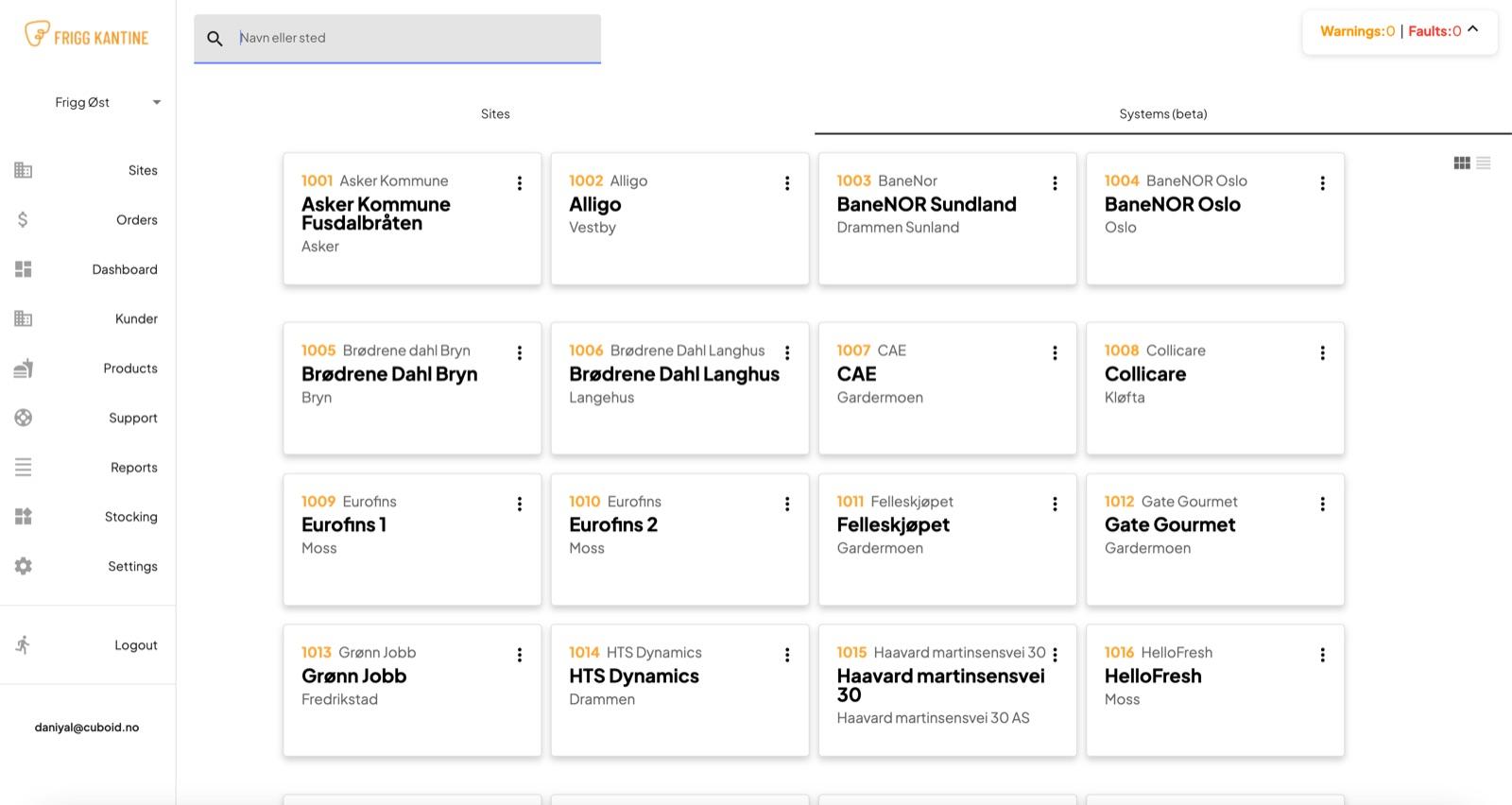Click the Settings gear icon
This screenshot has height=805, width=1512.
coord(24,566)
